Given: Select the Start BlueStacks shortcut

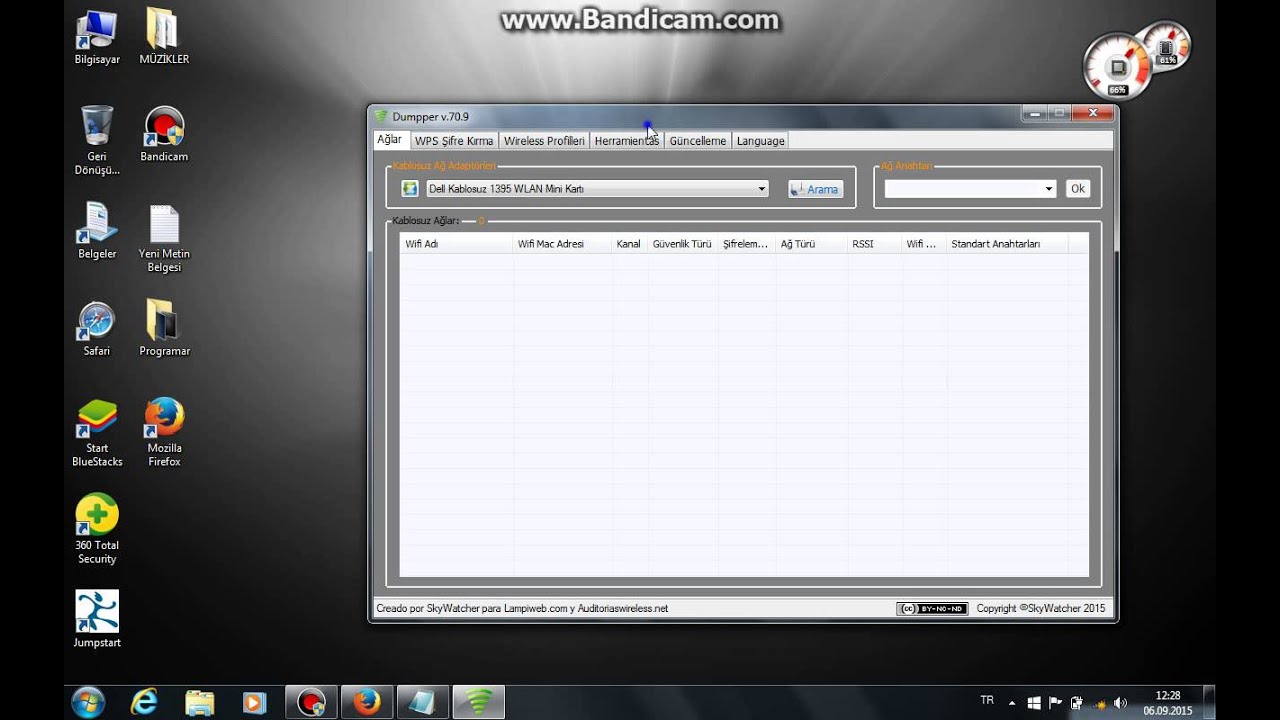Looking at the screenshot, I should coord(97,433).
